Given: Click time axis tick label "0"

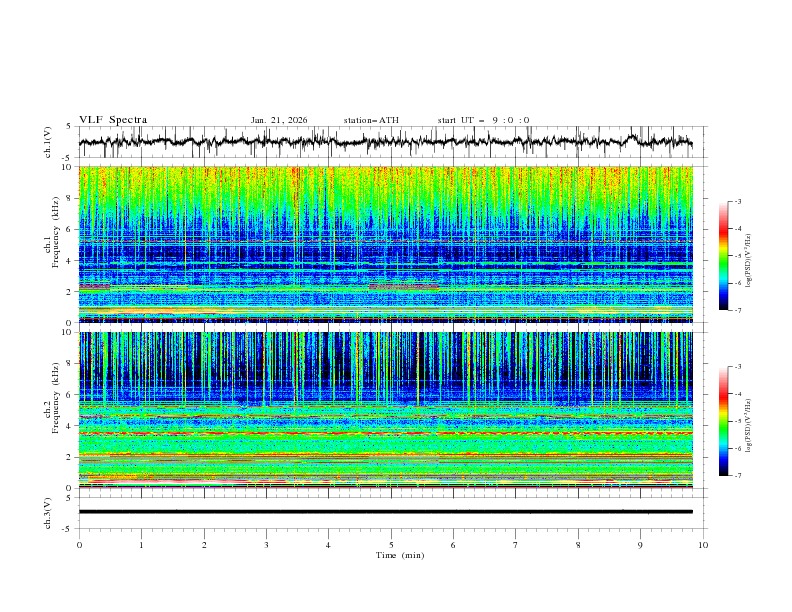Looking at the screenshot, I should [79, 545].
